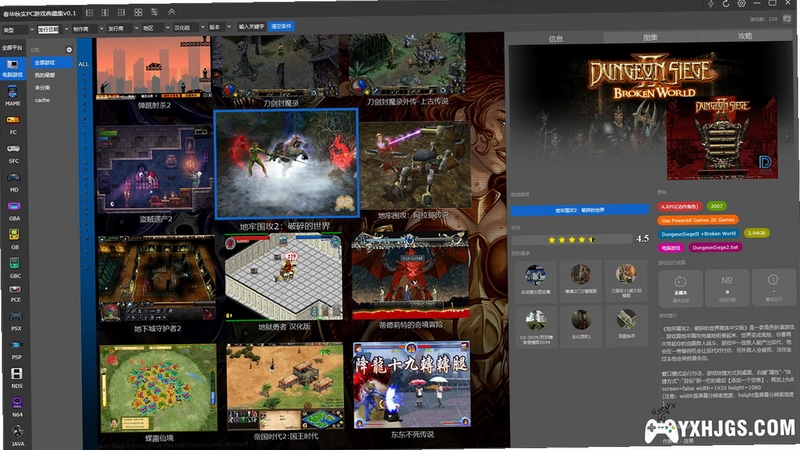The width and height of the screenshot is (800, 450).
Task: Launch game via blue 地牢围攻2 button
Action: (580, 210)
